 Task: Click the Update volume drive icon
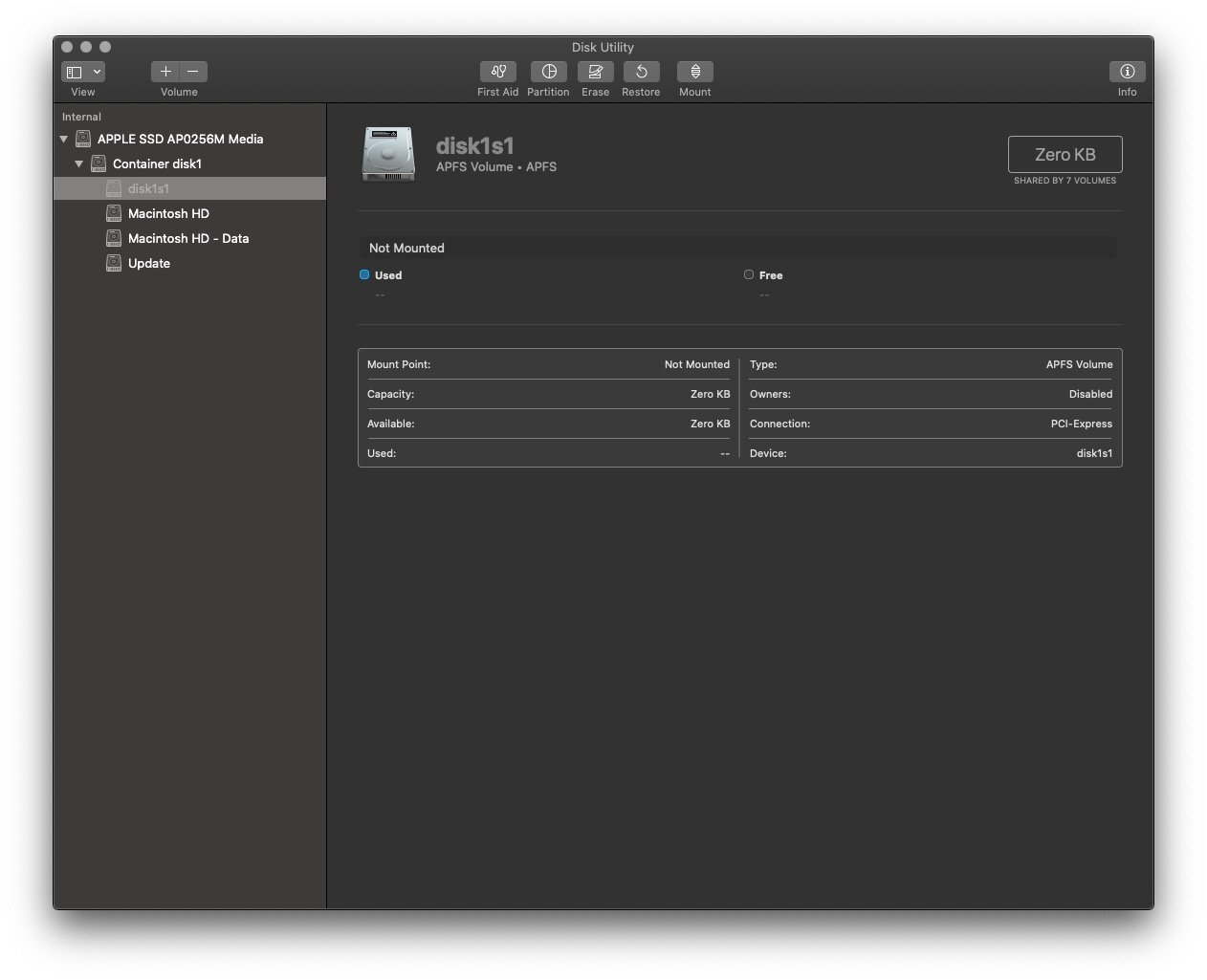coord(114,263)
